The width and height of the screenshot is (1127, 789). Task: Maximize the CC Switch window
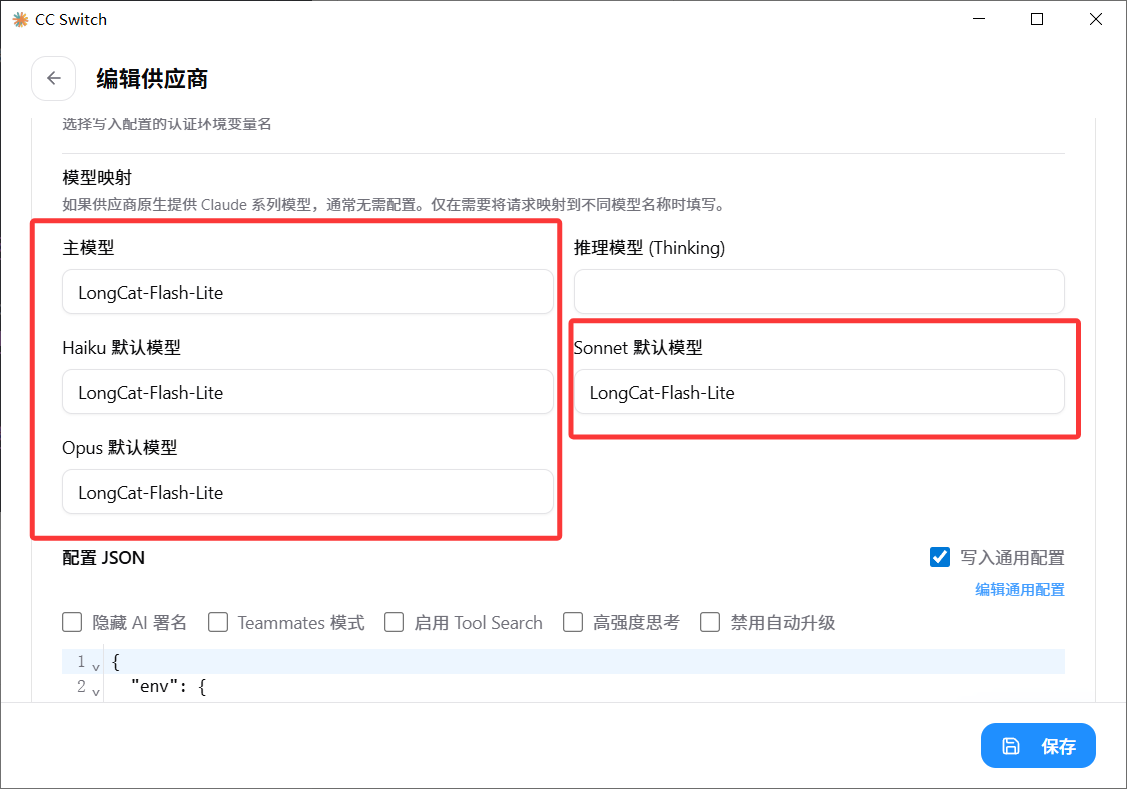point(1036,19)
